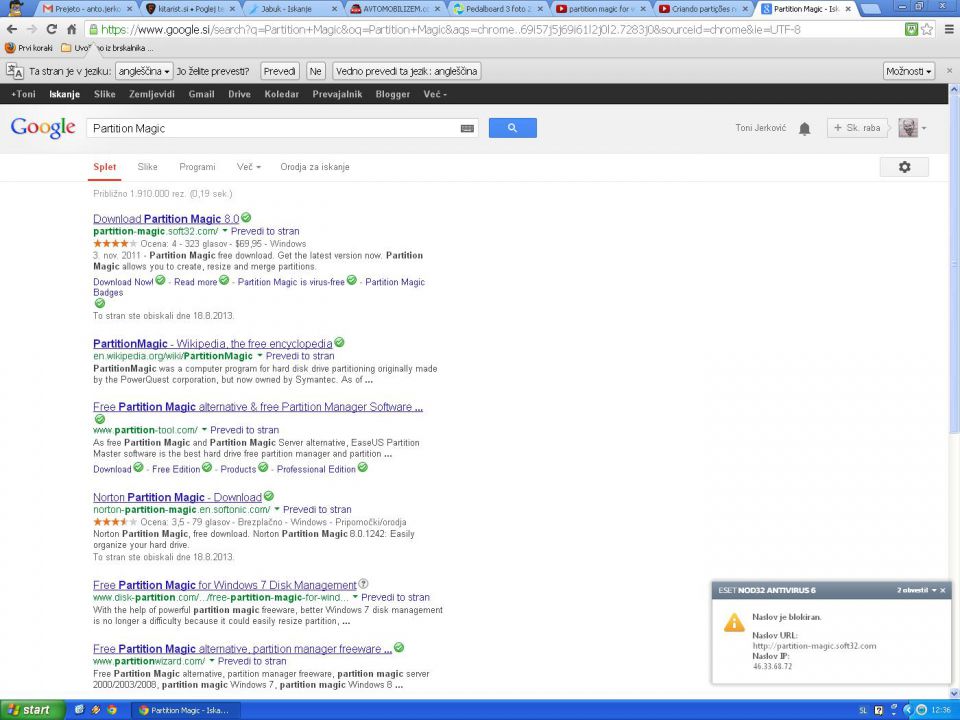Open the Windows Start menu

point(32,710)
